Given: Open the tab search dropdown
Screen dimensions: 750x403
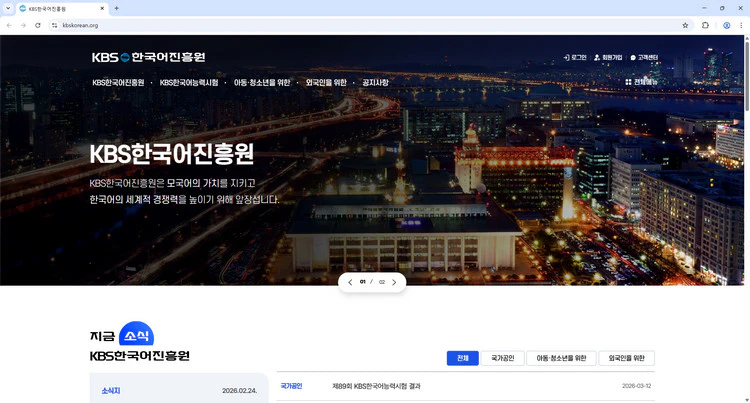Looking at the screenshot, I should tap(8, 8).
